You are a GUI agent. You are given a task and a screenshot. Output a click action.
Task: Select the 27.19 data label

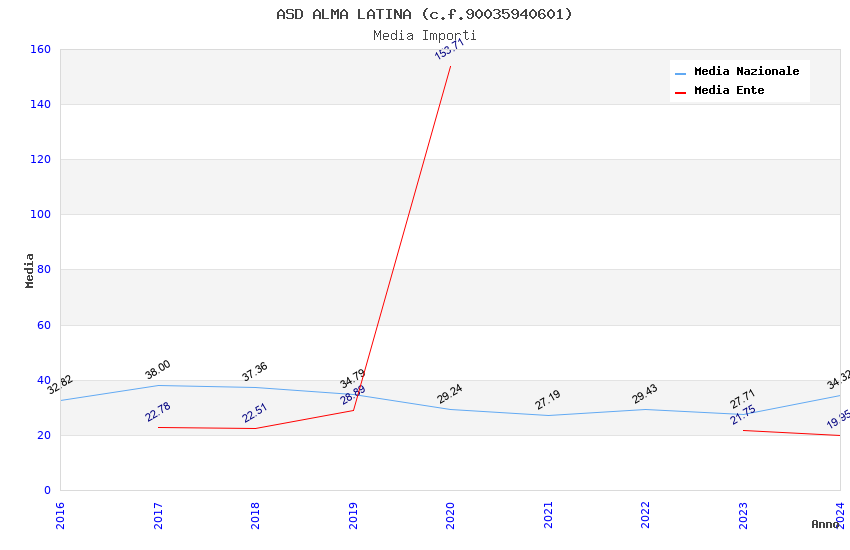[x=548, y=400]
